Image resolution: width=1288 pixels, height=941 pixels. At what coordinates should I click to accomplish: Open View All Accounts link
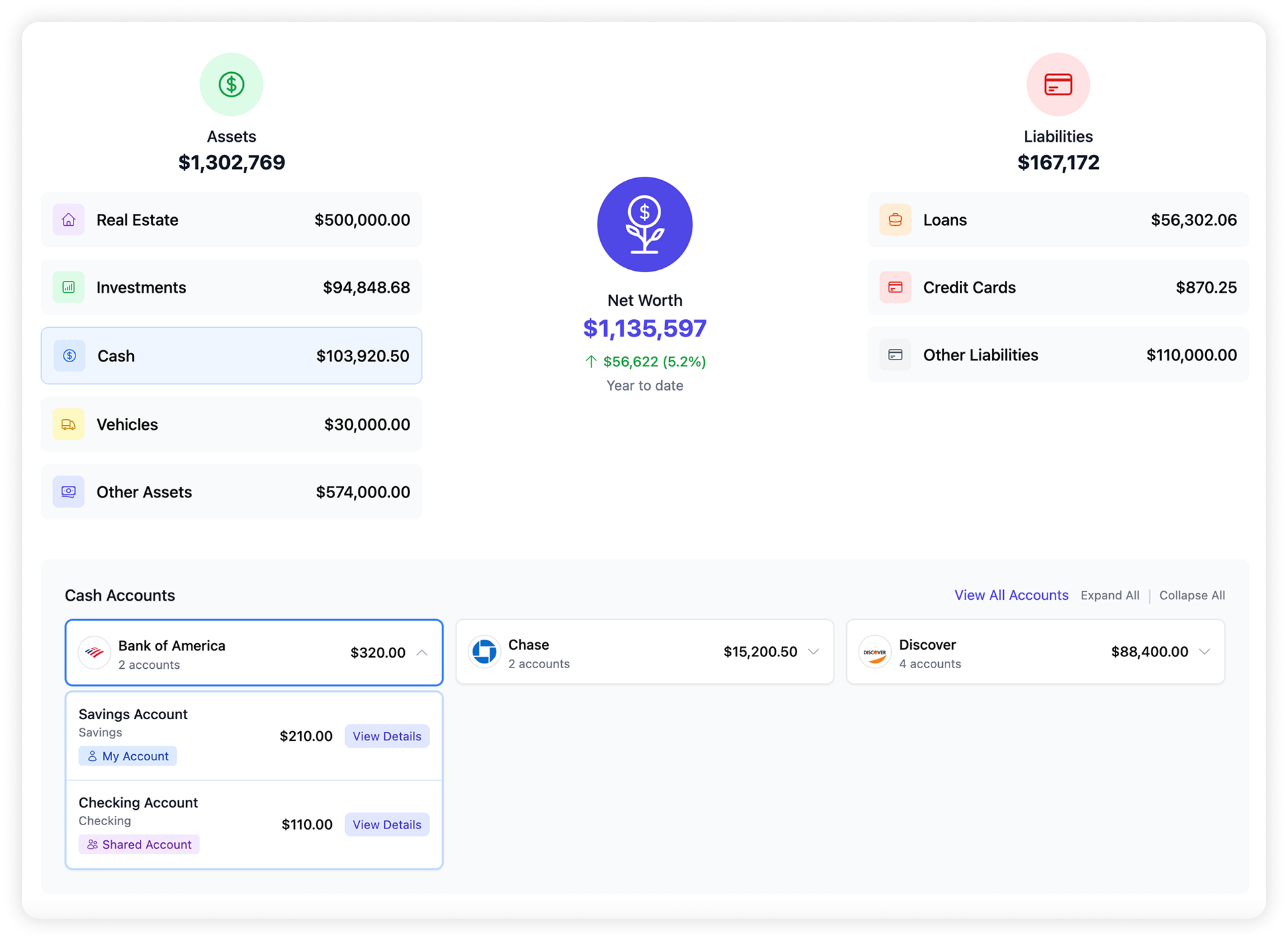pos(1011,595)
